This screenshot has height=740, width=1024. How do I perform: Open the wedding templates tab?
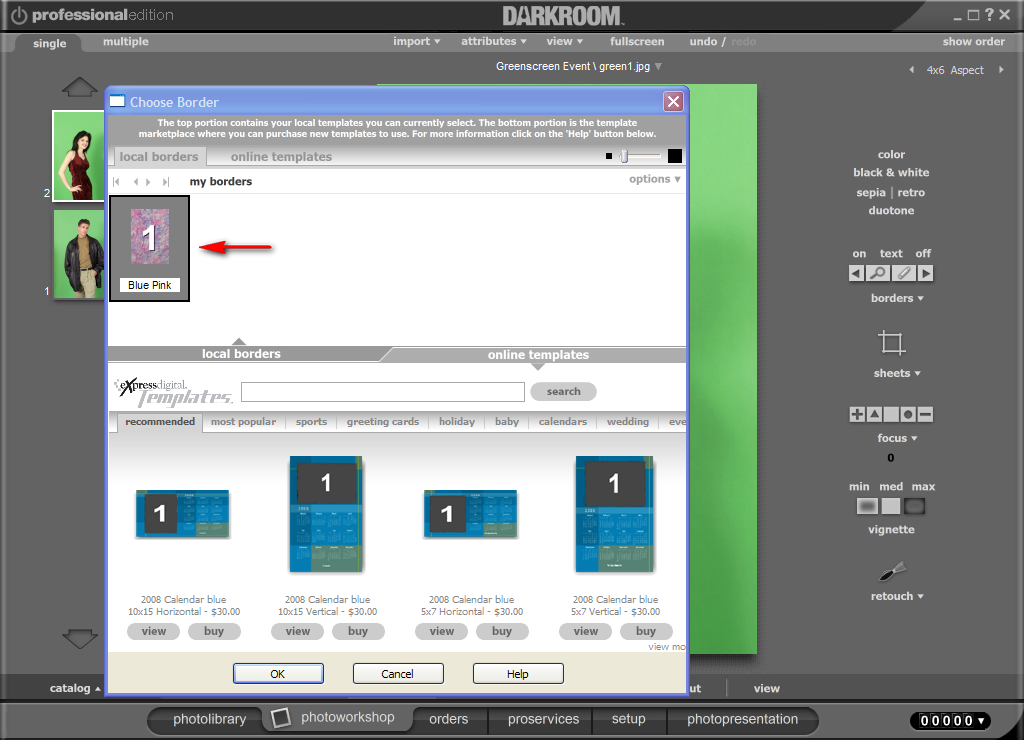point(628,422)
